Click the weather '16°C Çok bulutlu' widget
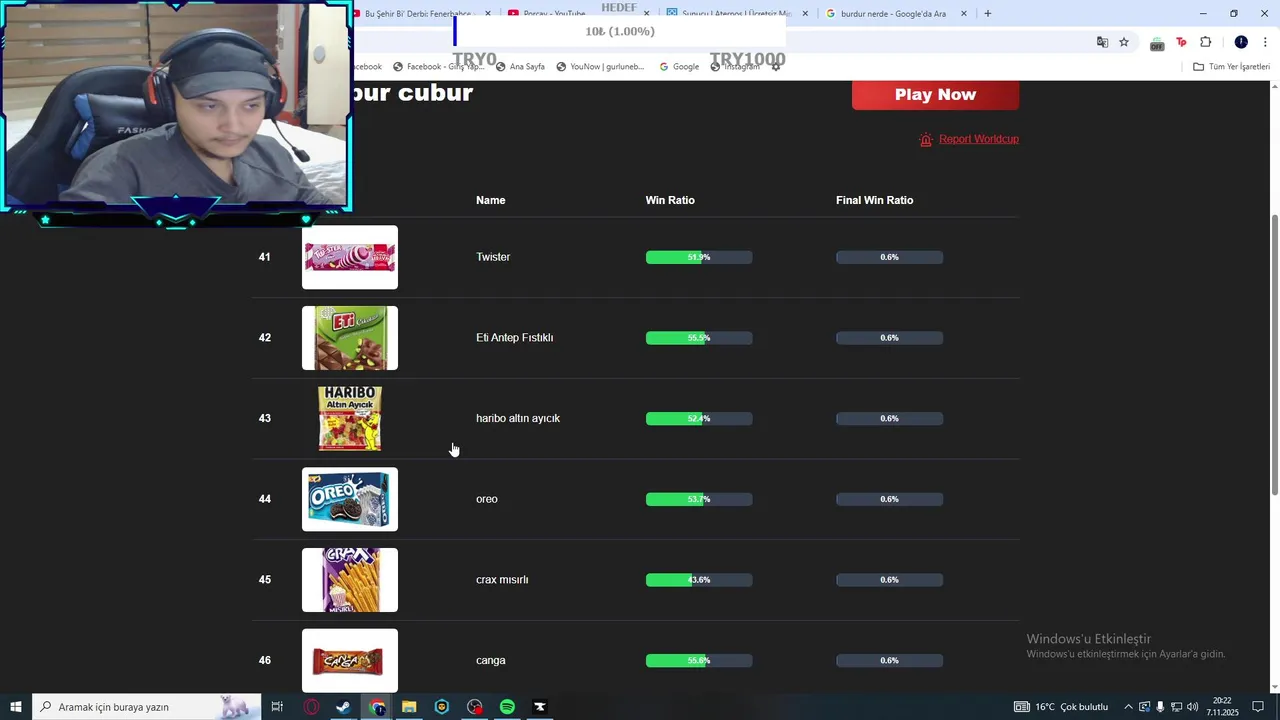 1062,707
